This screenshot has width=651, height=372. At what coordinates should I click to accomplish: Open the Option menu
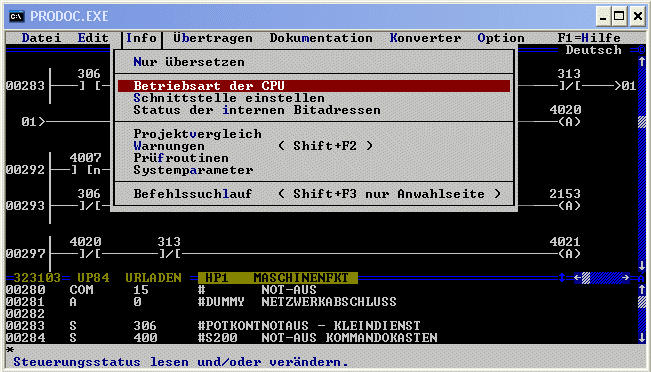501,38
